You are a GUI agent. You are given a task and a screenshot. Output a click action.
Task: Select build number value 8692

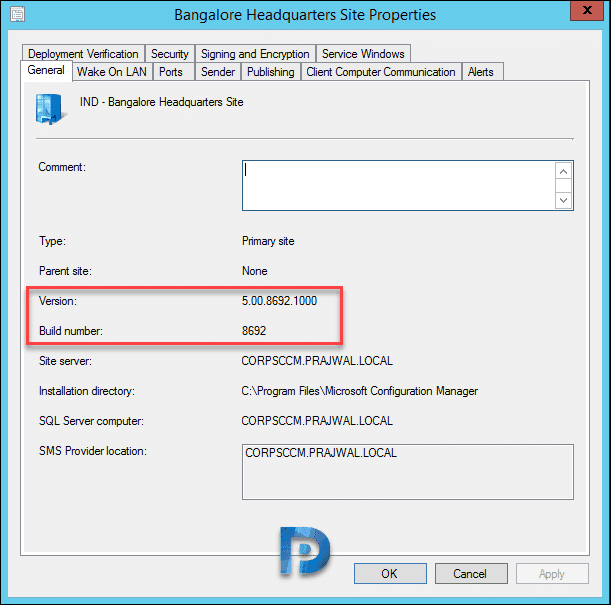point(254,331)
